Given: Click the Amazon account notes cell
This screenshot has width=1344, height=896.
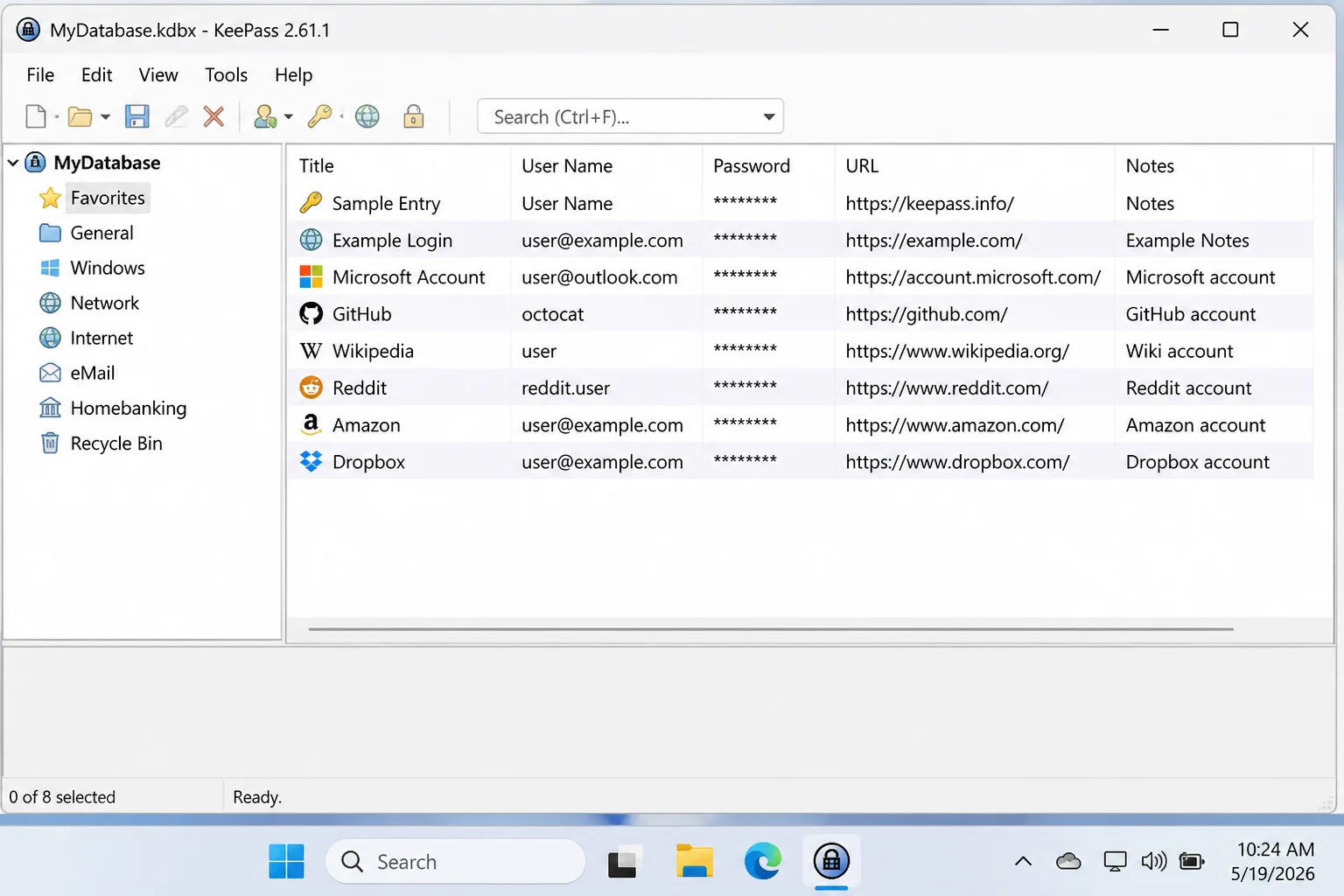Looking at the screenshot, I should tap(1195, 425).
